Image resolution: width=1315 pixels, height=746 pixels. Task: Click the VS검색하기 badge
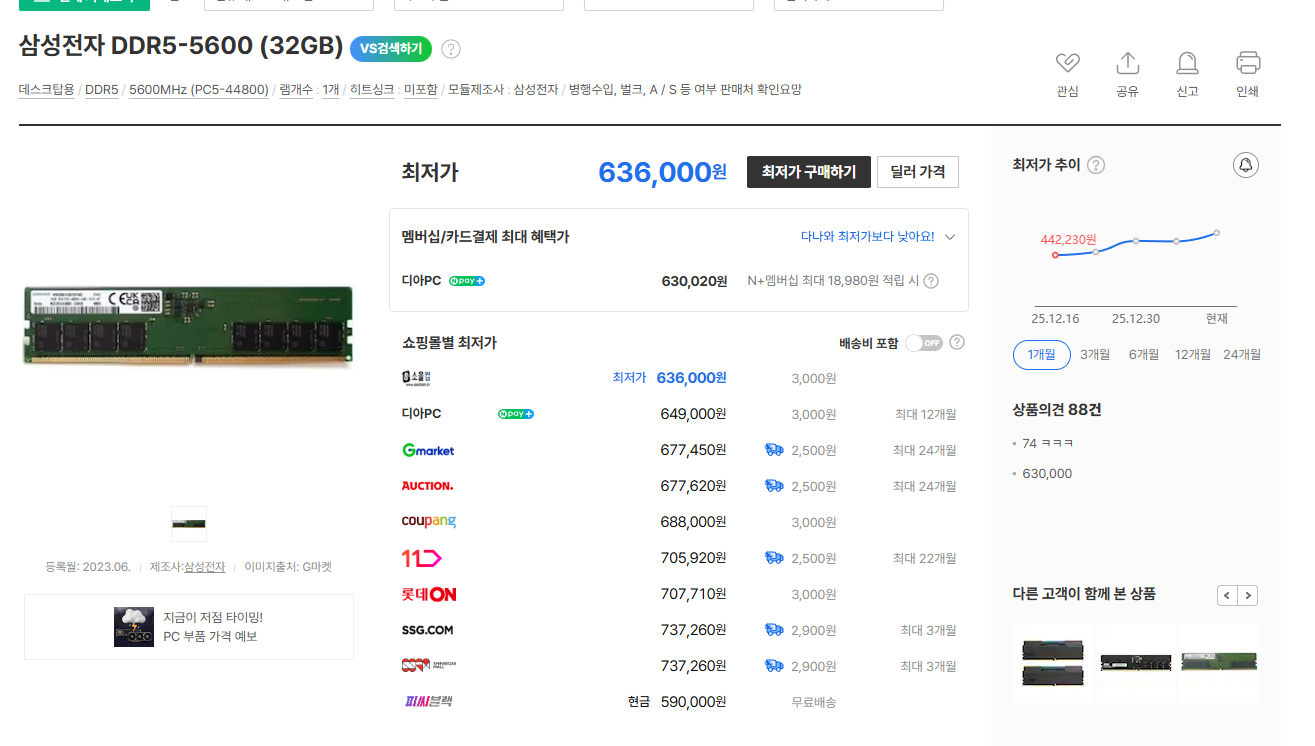click(390, 47)
